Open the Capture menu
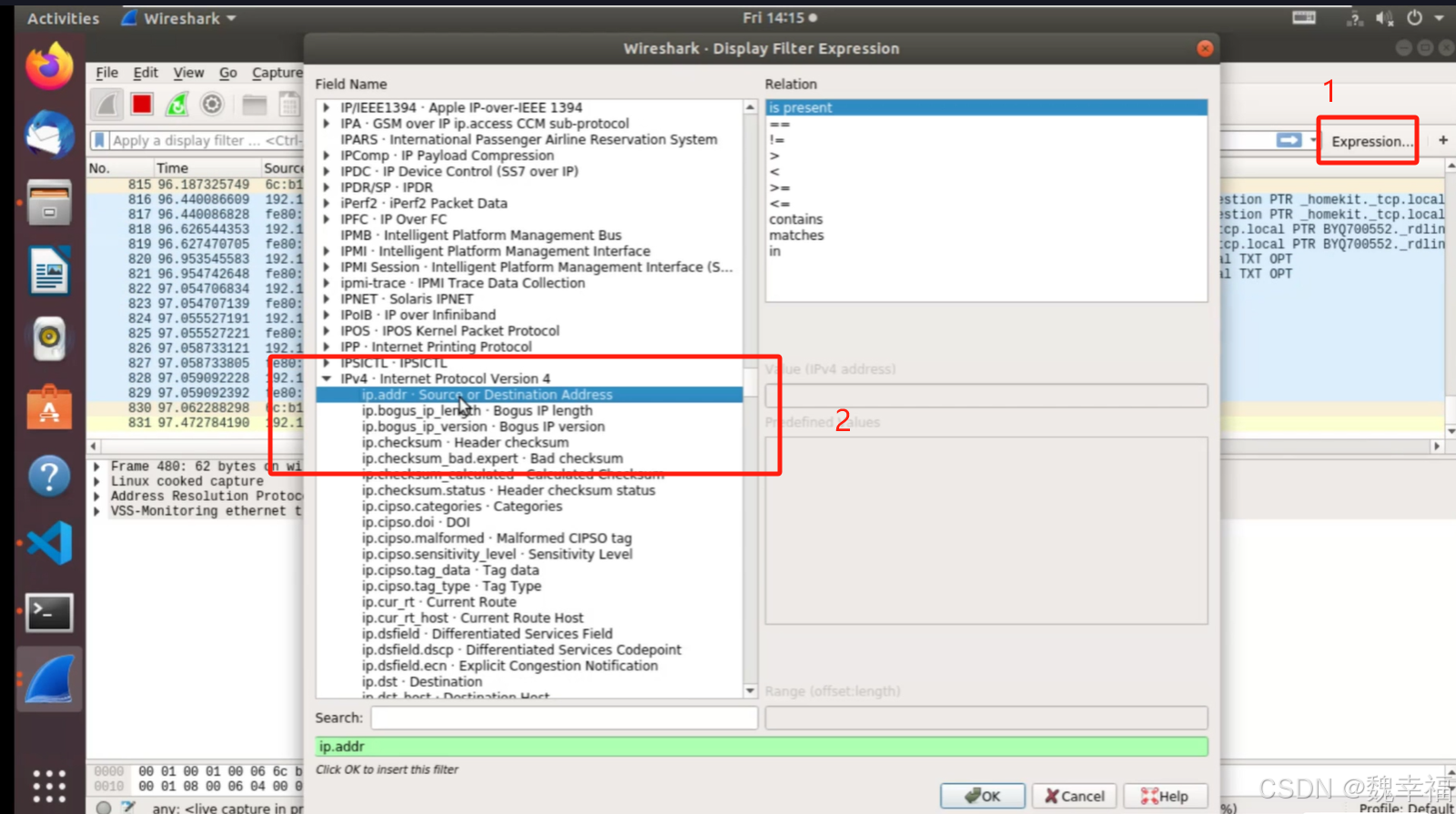 [278, 73]
